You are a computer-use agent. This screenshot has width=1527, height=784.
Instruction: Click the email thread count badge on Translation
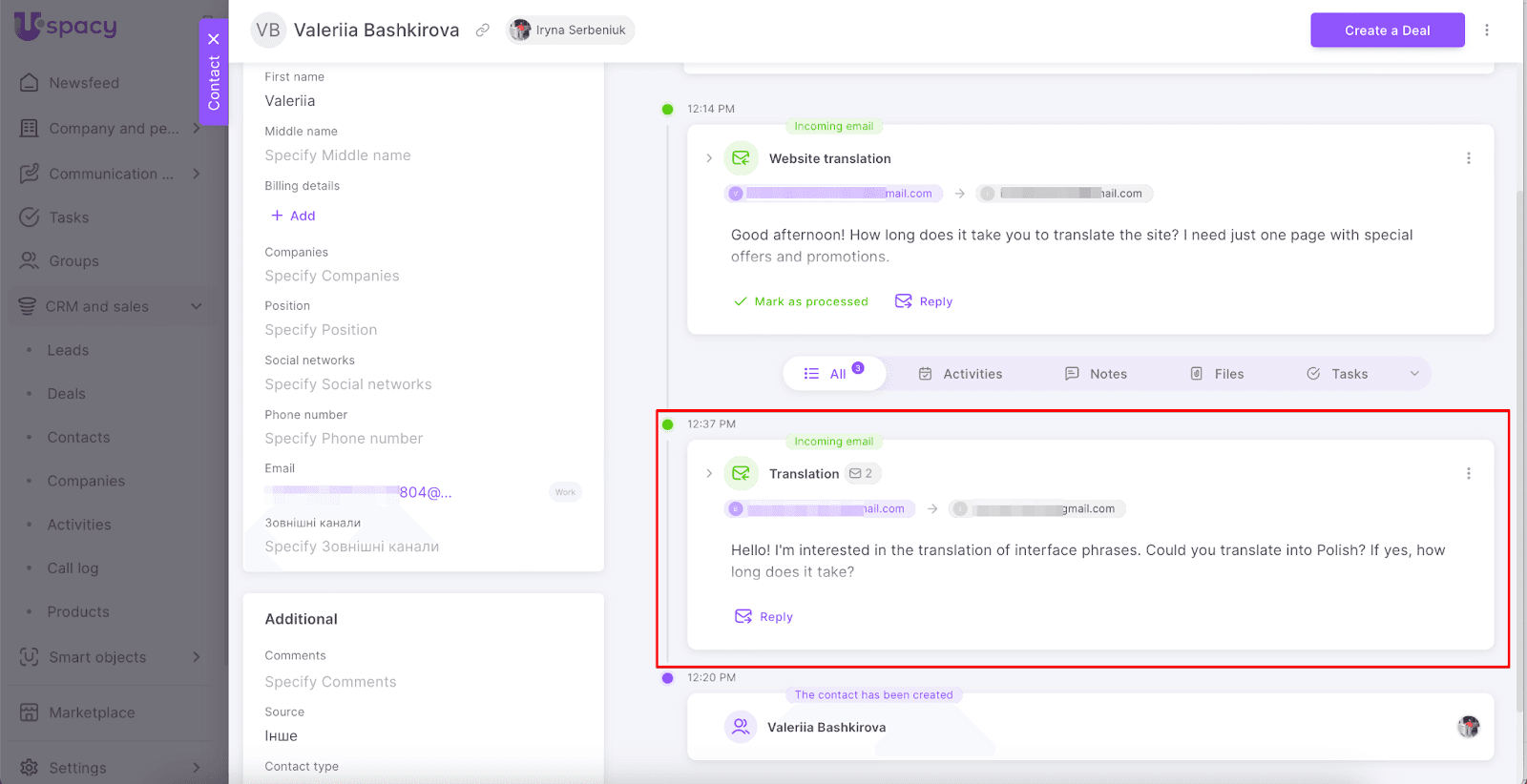pyautogui.click(x=861, y=474)
